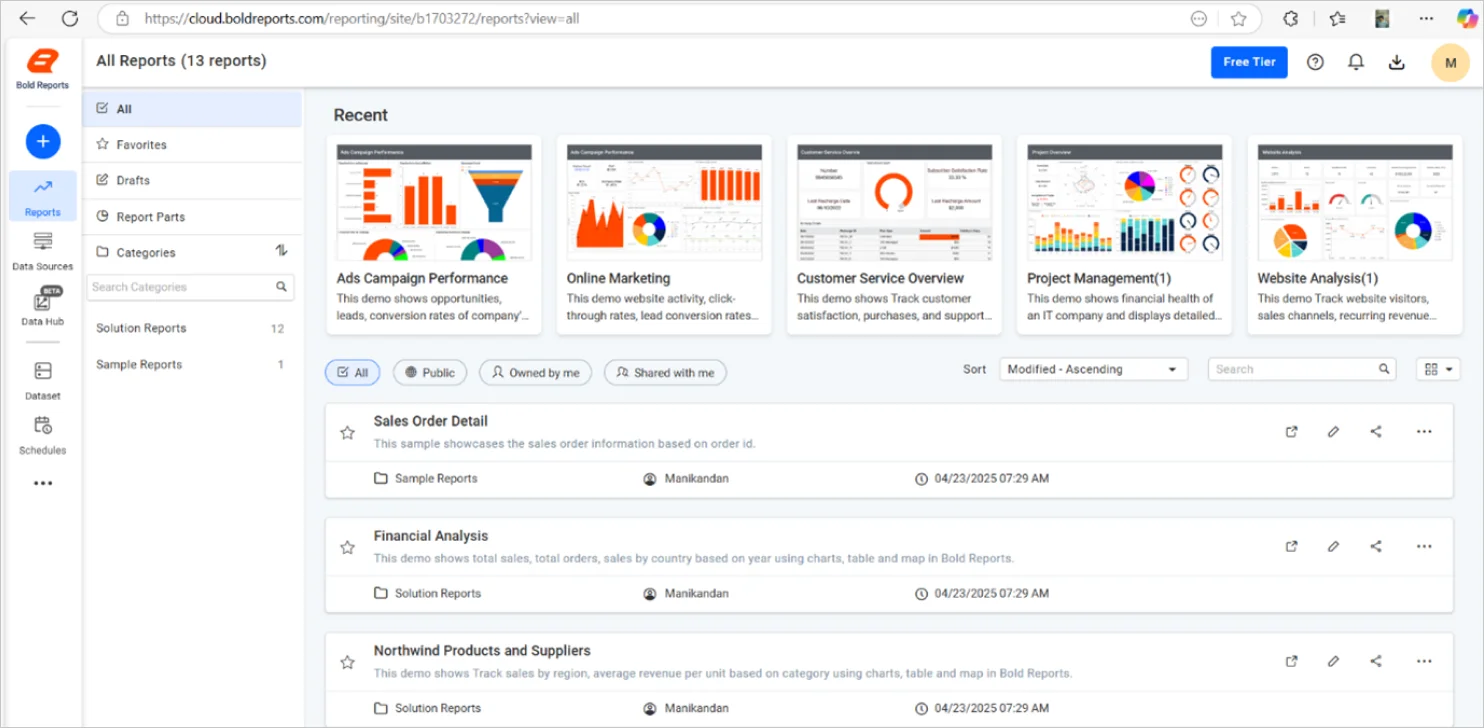The height and width of the screenshot is (728, 1484).
Task: Go to the Schedules section
Action: pyautogui.click(x=42, y=434)
